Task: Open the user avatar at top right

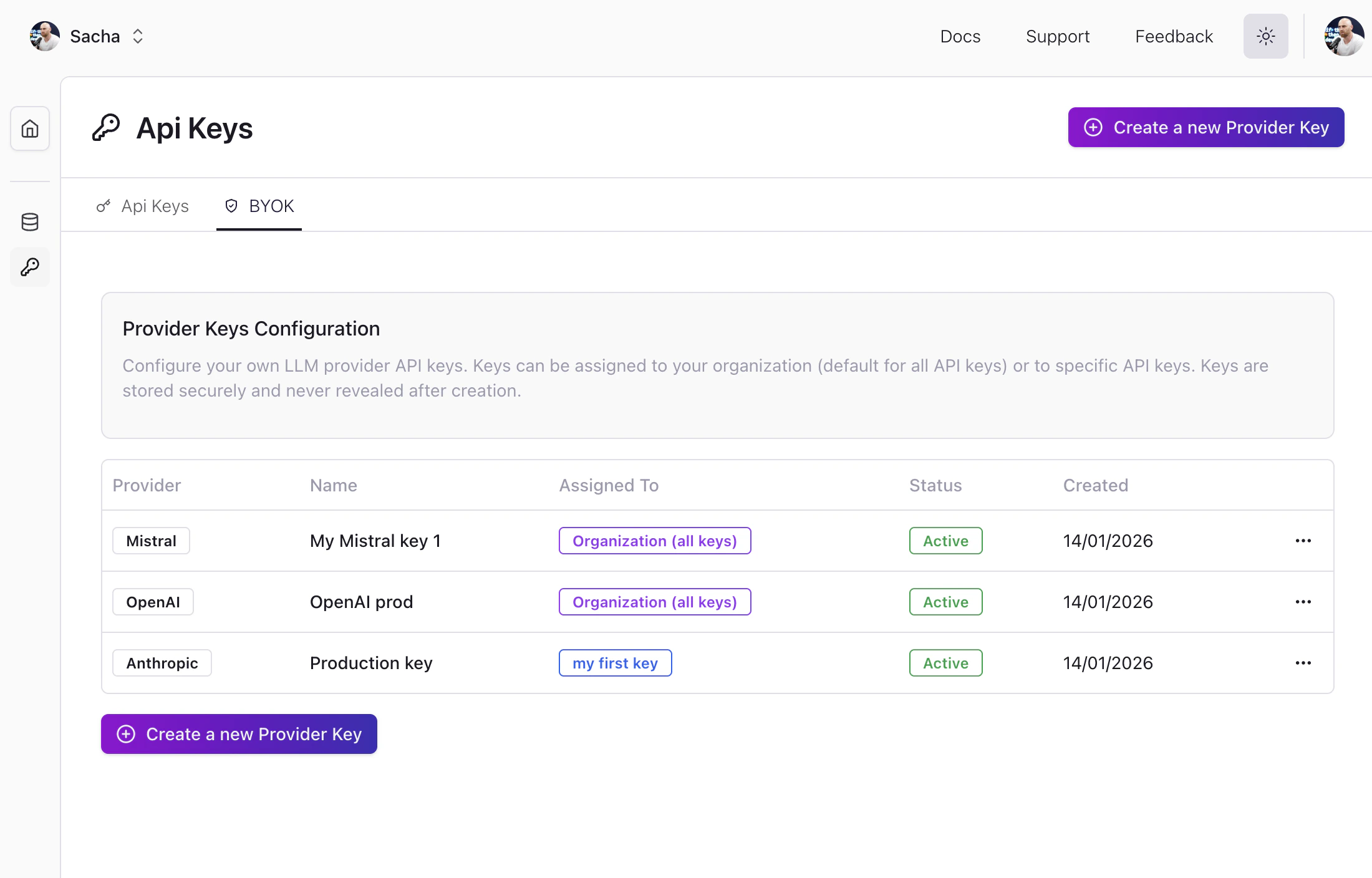Action: (1343, 36)
